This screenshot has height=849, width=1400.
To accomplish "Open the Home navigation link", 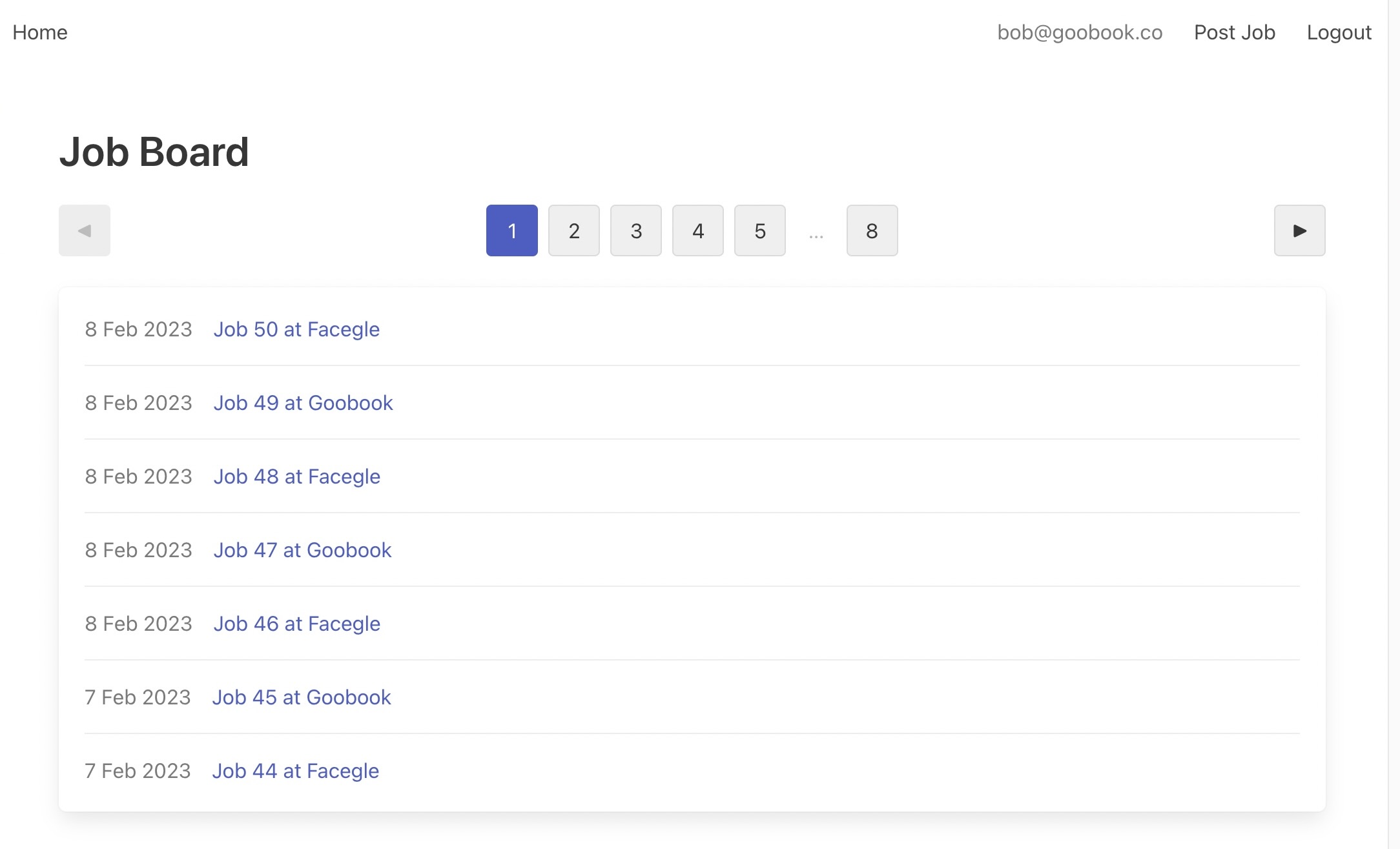I will 40,32.
